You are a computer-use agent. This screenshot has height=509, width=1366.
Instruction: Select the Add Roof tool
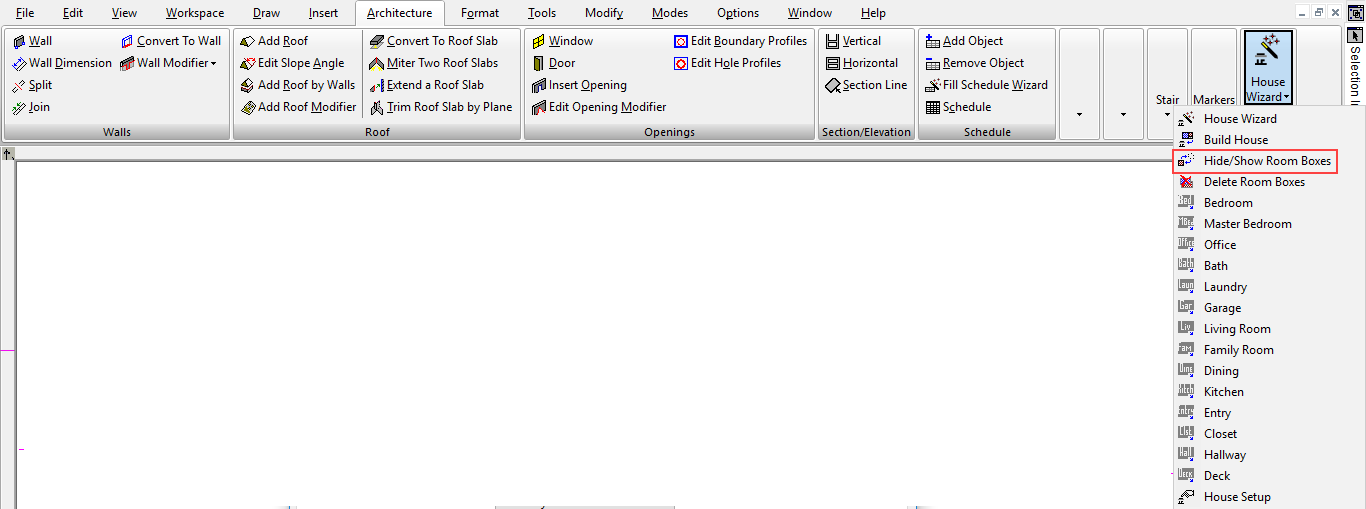[275, 41]
